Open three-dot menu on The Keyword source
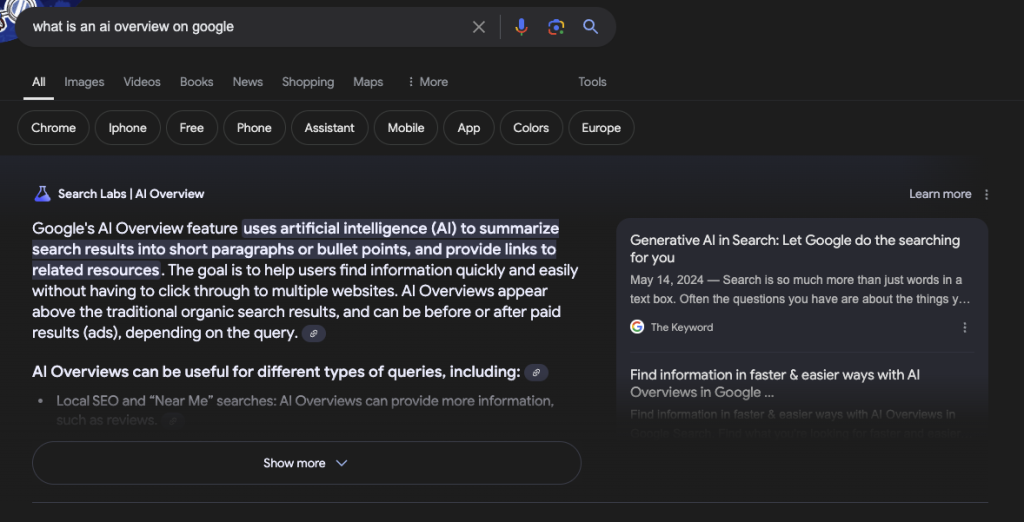 pyautogui.click(x=965, y=327)
